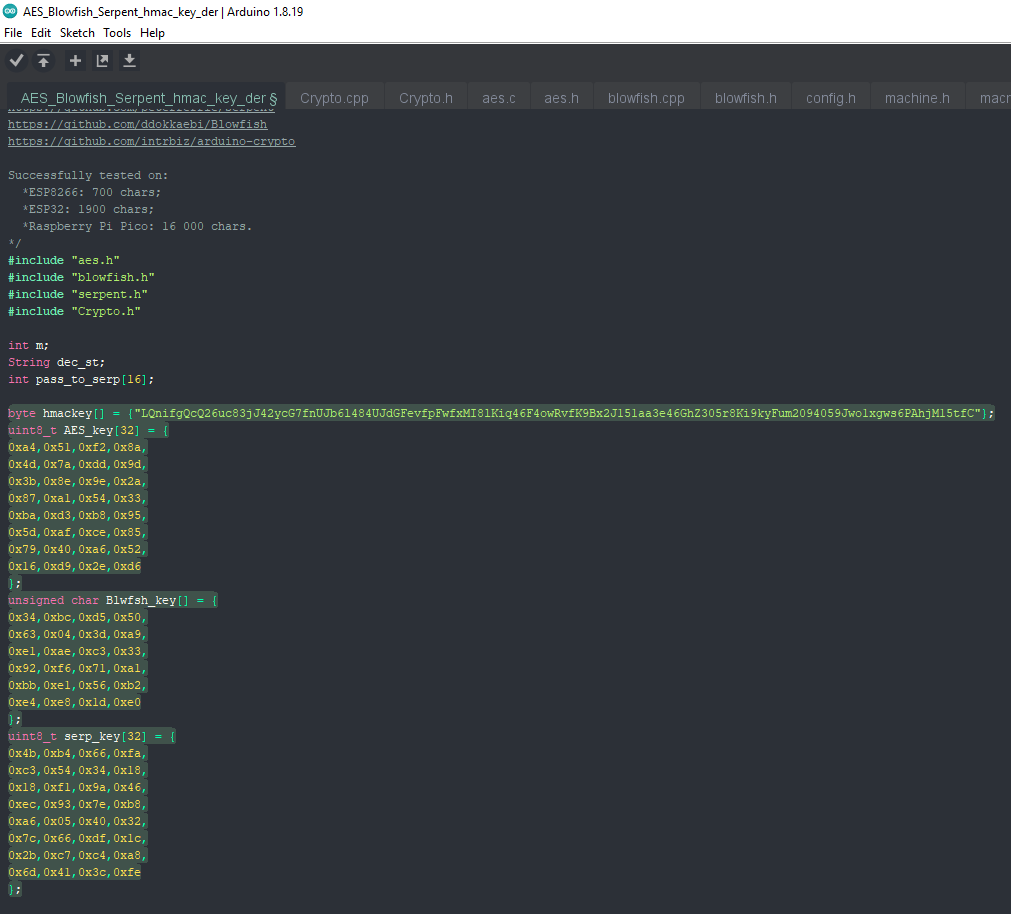
Task: Click the #include "blowfish.h" line
Action: [81, 277]
